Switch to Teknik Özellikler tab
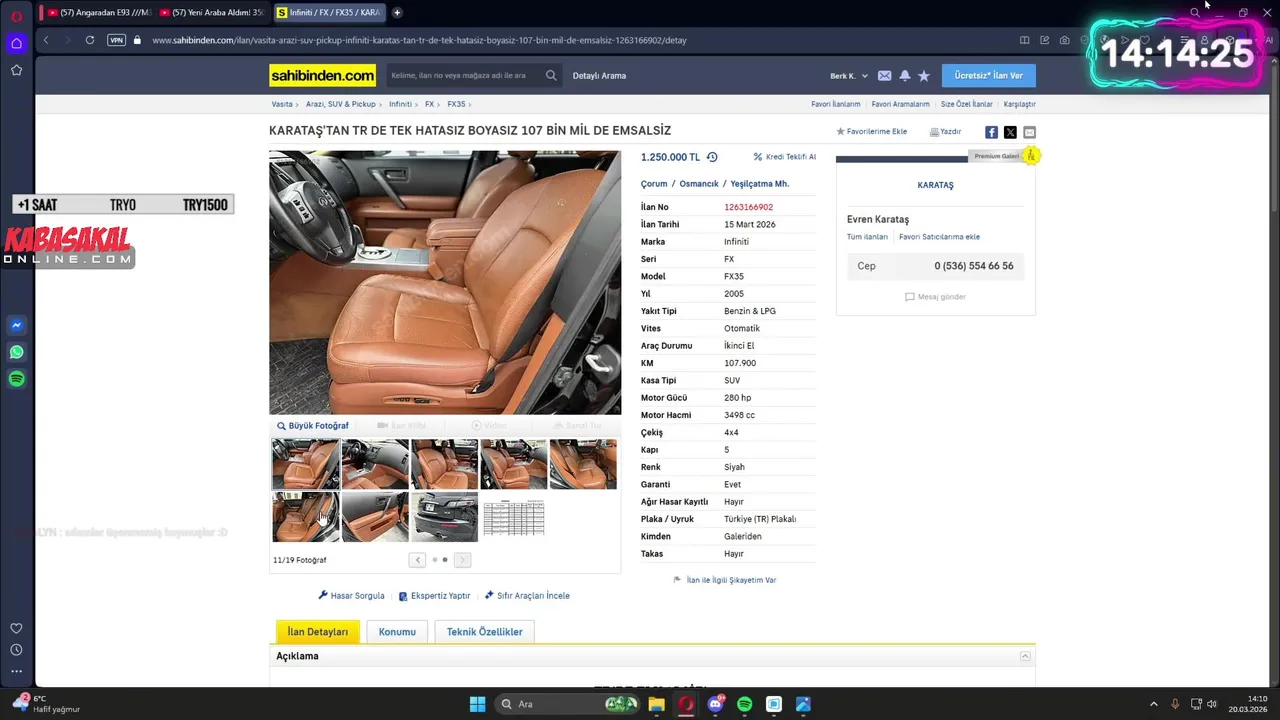1280x720 pixels. point(485,632)
